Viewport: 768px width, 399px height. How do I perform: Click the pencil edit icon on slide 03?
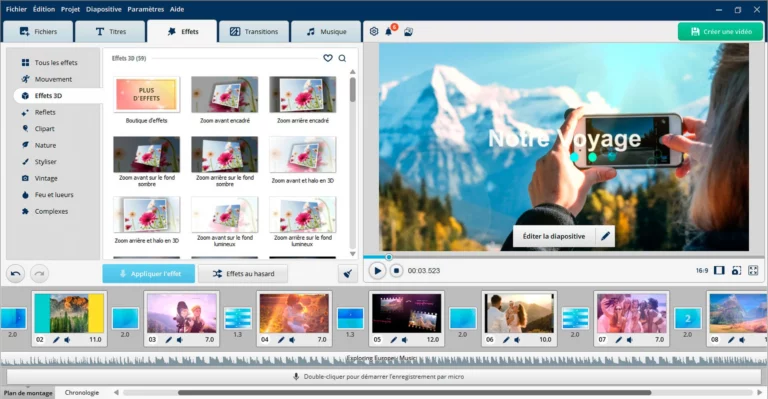168,339
